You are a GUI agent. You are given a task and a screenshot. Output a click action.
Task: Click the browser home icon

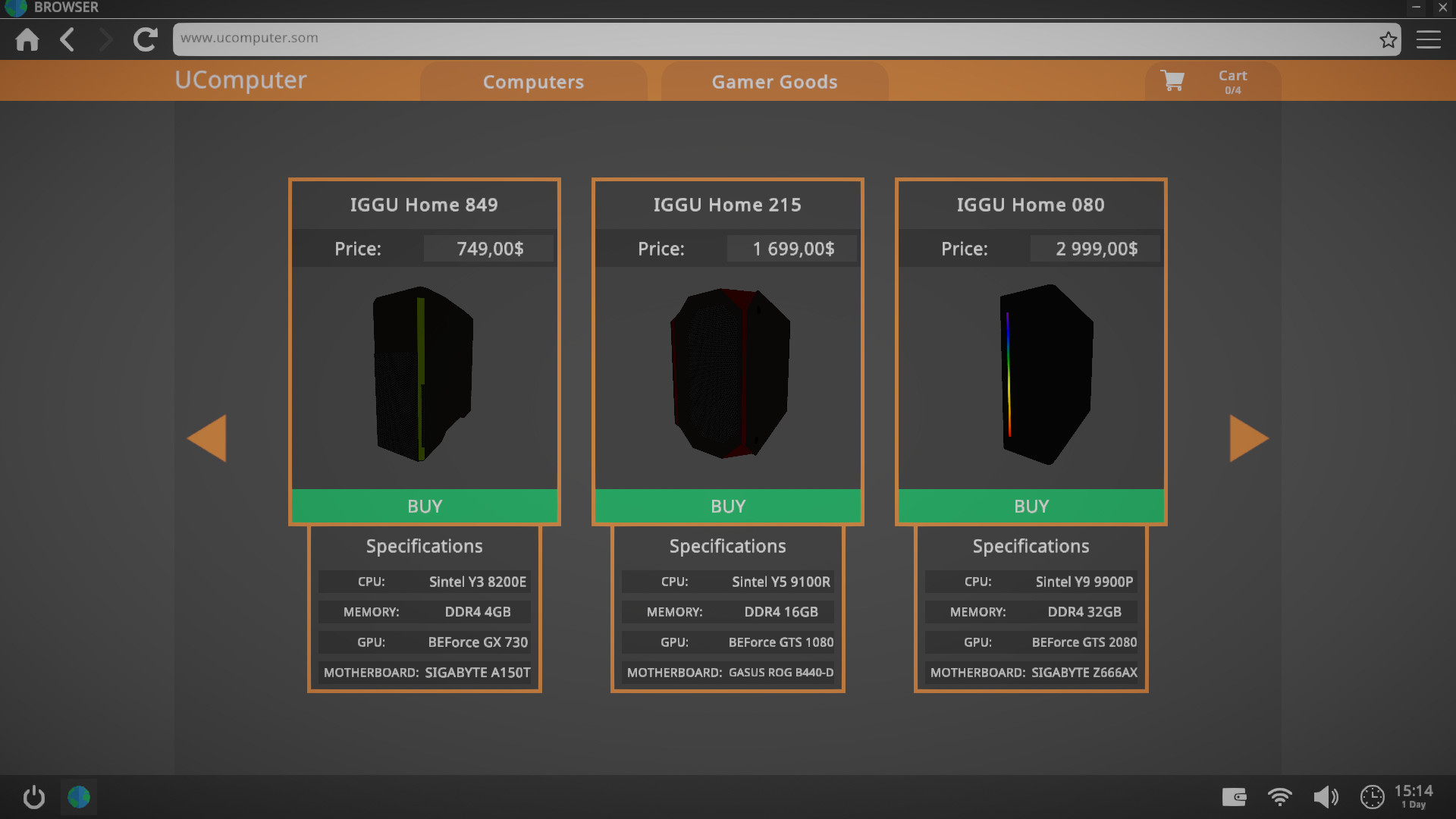[27, 39]
